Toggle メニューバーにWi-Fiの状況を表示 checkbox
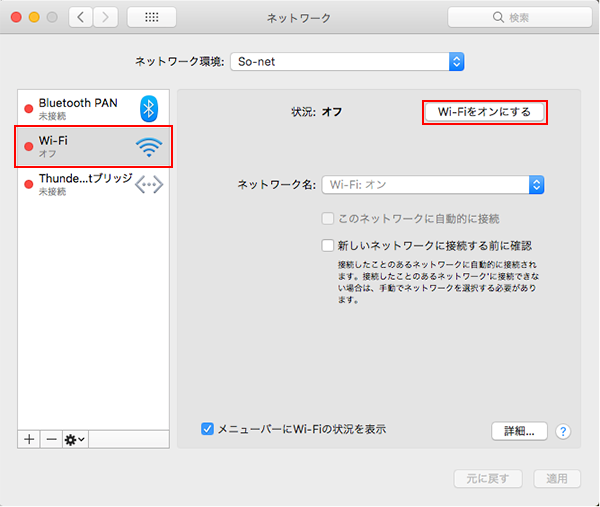The height and width of the screenshot is (507, 600). (208, 429)
